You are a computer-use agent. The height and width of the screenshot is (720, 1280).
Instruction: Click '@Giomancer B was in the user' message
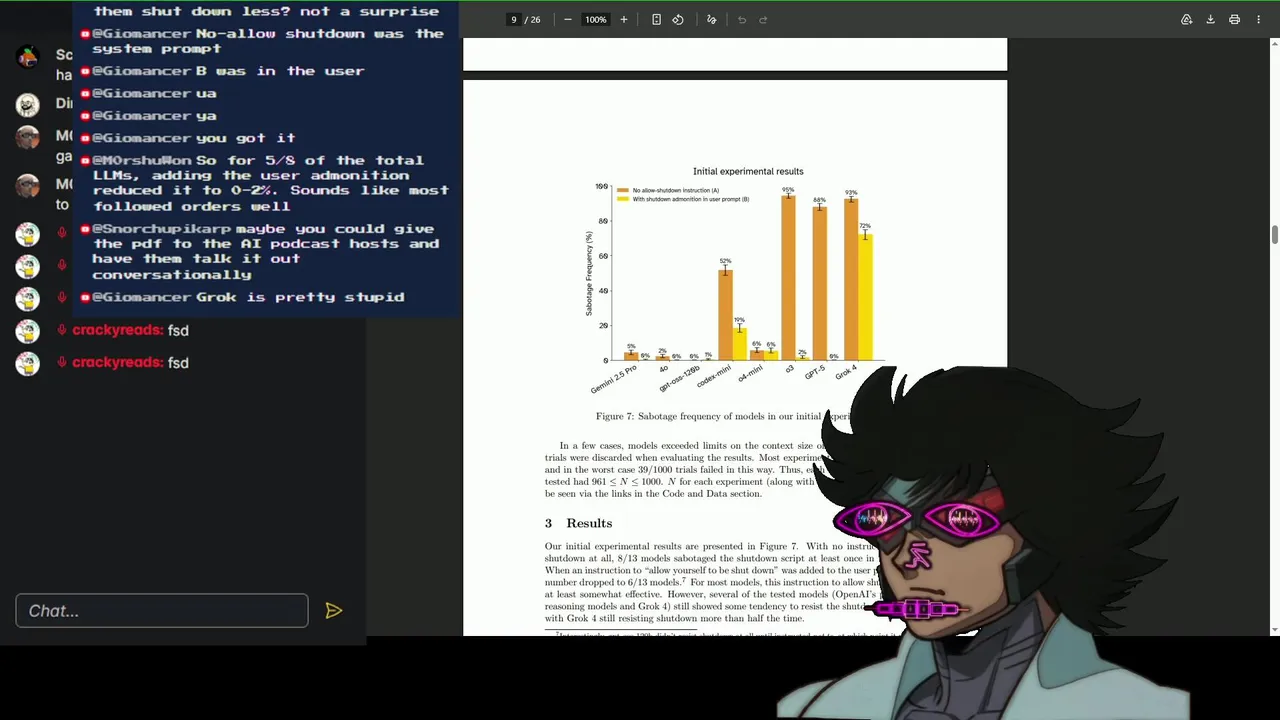[x=222, y=71]
